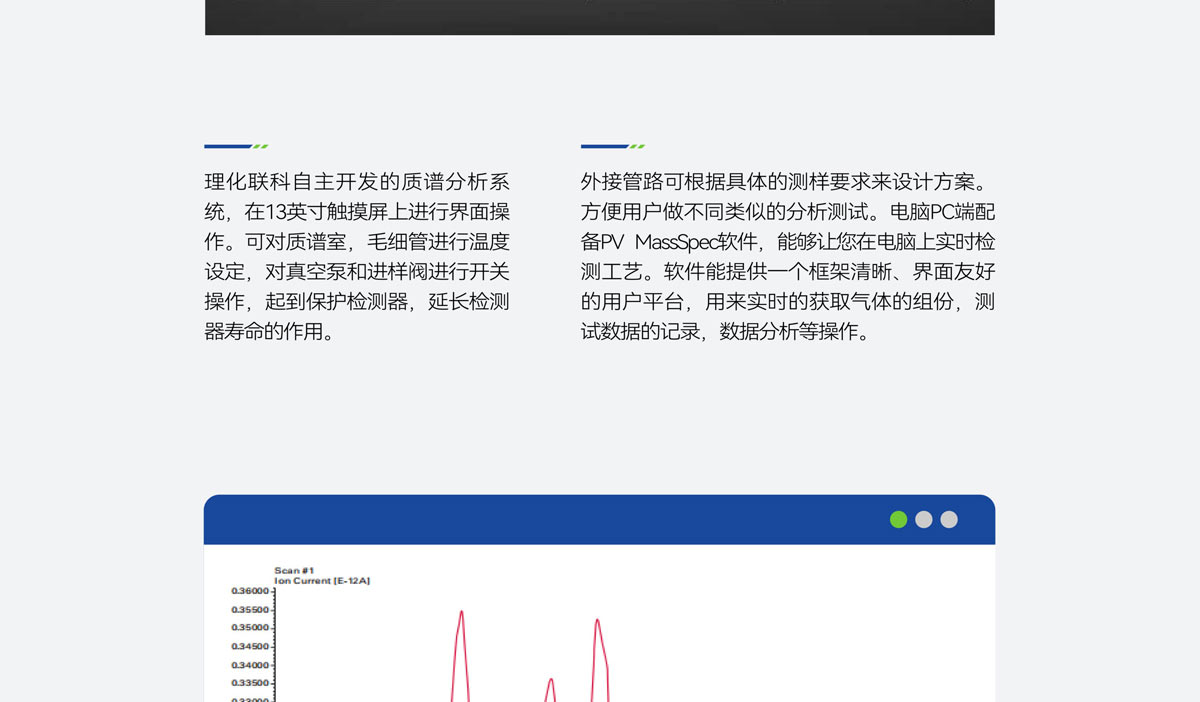This screenshot has height=702, width=1200.
Task: Click the blue header bar of the chart panel
Action: pyautogui.click(x=540, y=519)
